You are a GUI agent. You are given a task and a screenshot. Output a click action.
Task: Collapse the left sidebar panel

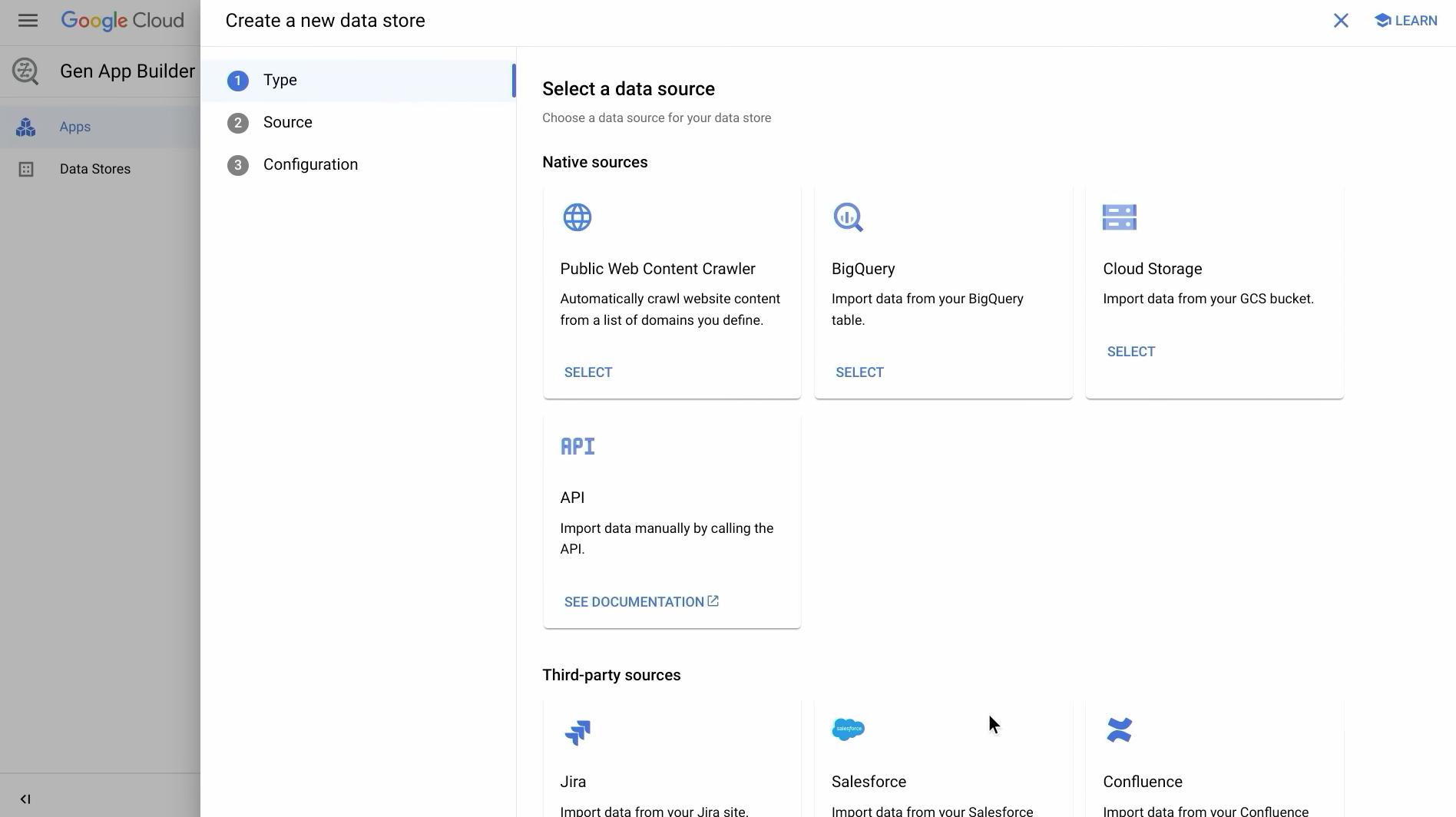pos(25,799)
